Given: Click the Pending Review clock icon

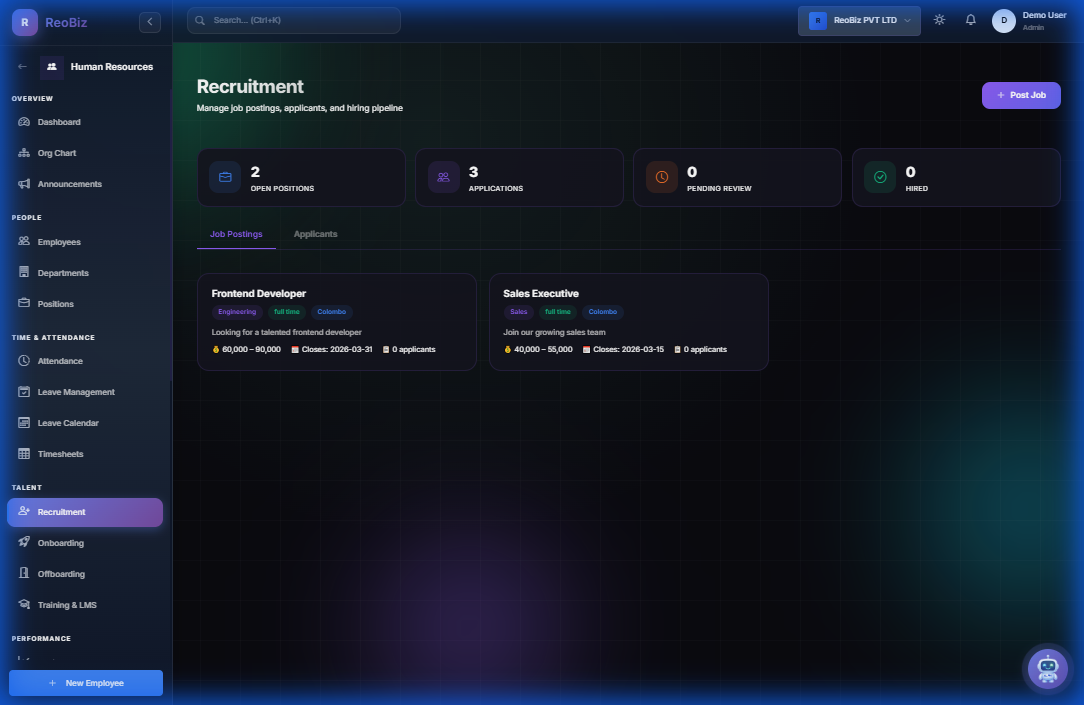Looking at the screenshot, I should click(661, 177).
